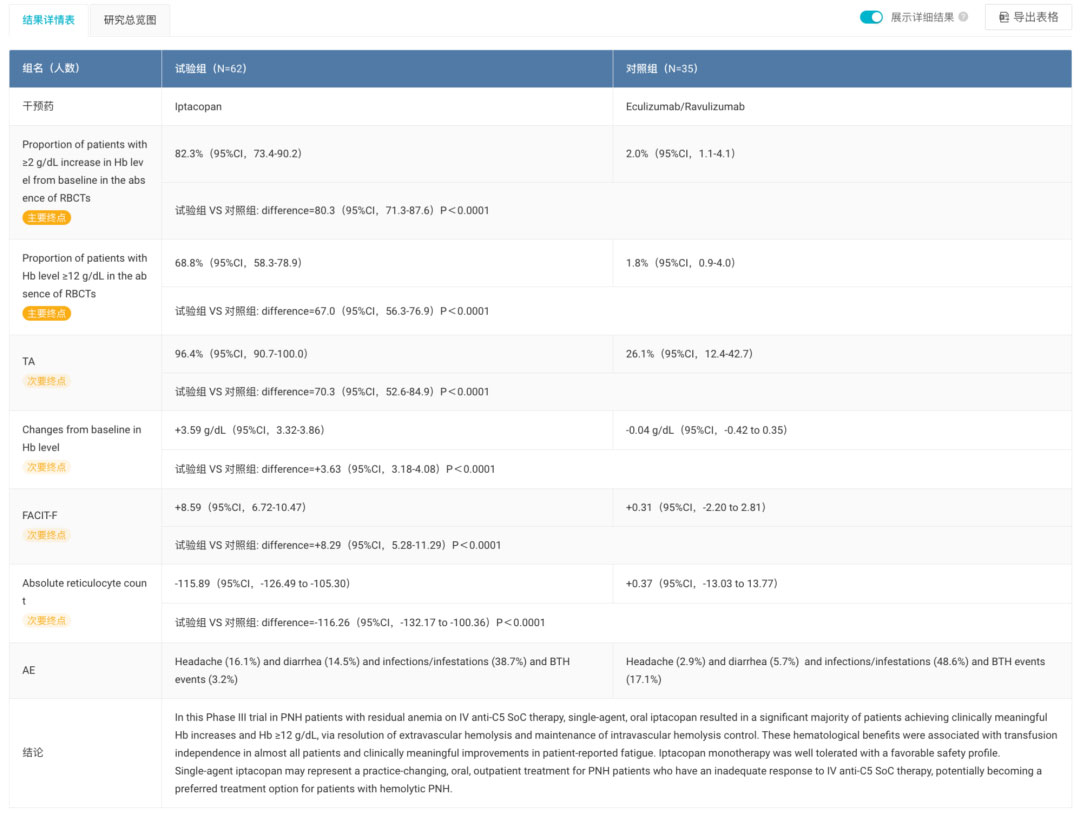Click 次要终点 tag under Changes from baseline
Viewport: 1080px width, 816px height.
[47, 467]
